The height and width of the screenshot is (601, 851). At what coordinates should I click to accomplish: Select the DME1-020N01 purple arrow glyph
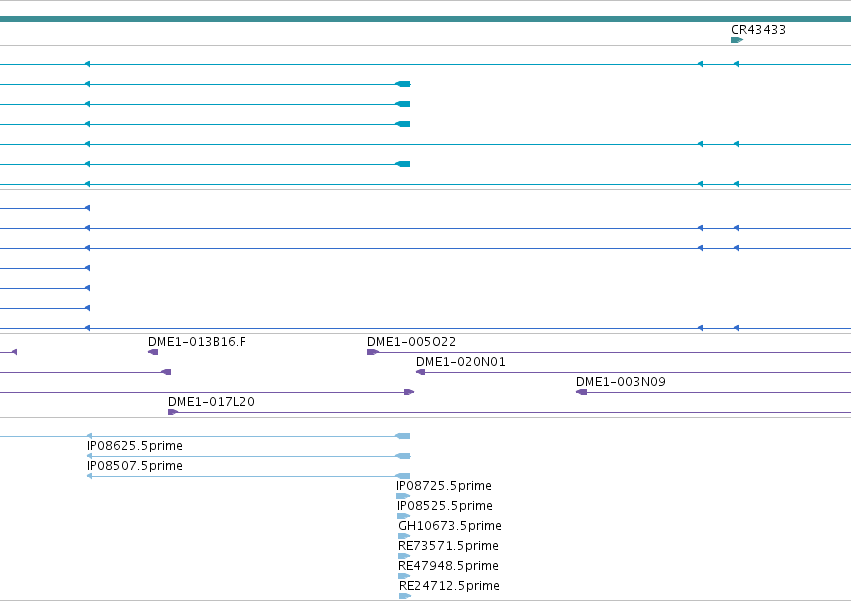[x=421, y=372]
